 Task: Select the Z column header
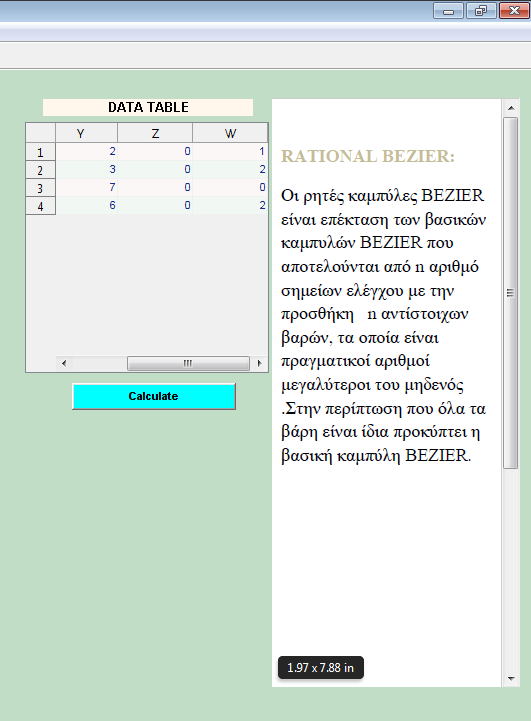point(155,133)
